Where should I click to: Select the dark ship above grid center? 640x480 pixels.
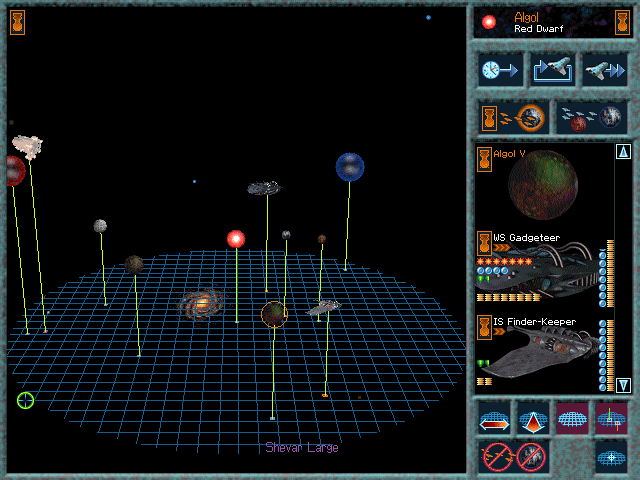point(264,188)
